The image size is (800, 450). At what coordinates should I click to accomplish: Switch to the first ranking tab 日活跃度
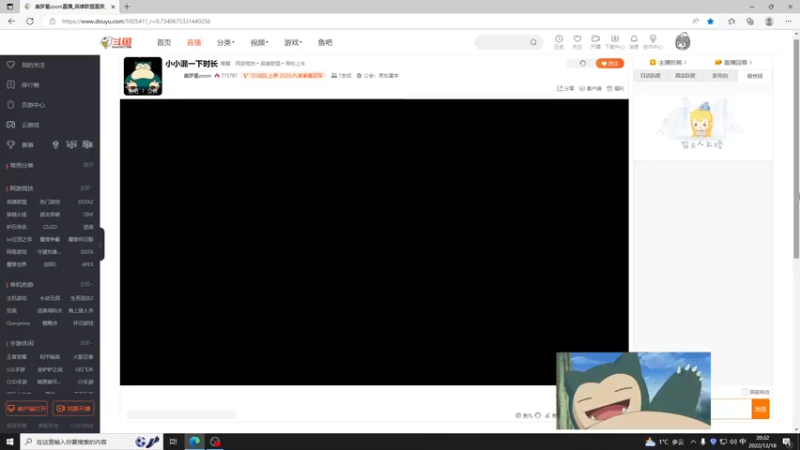pyautogui.click(x=651, y=76)
